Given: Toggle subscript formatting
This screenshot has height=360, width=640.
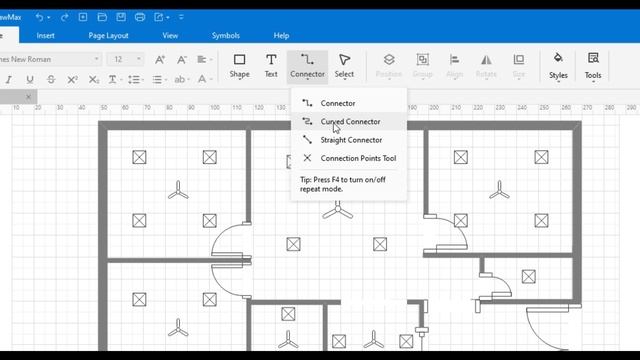Looking at the screenshot, I should click(93, 79).
